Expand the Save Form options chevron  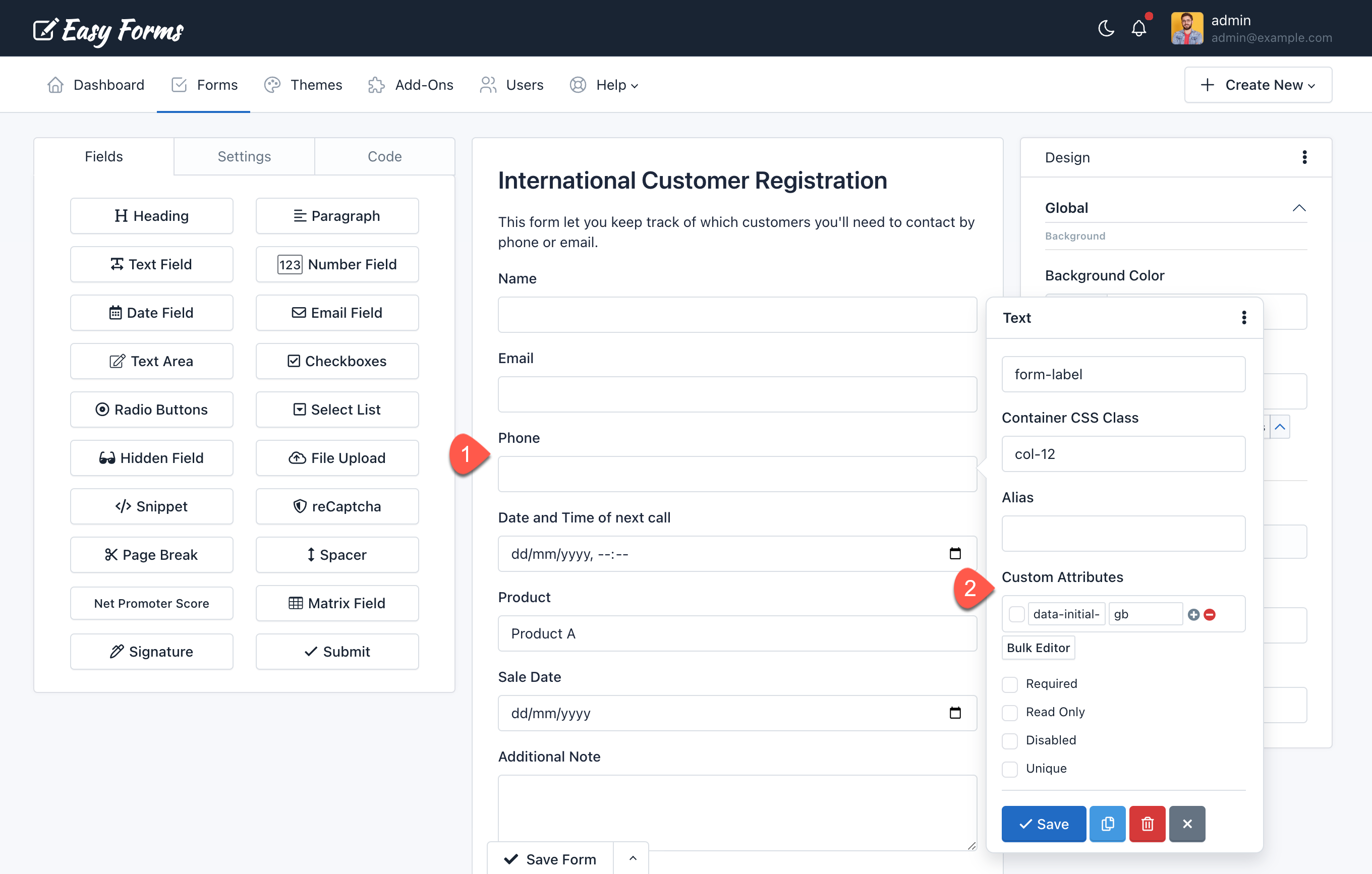tap(632, 858)
